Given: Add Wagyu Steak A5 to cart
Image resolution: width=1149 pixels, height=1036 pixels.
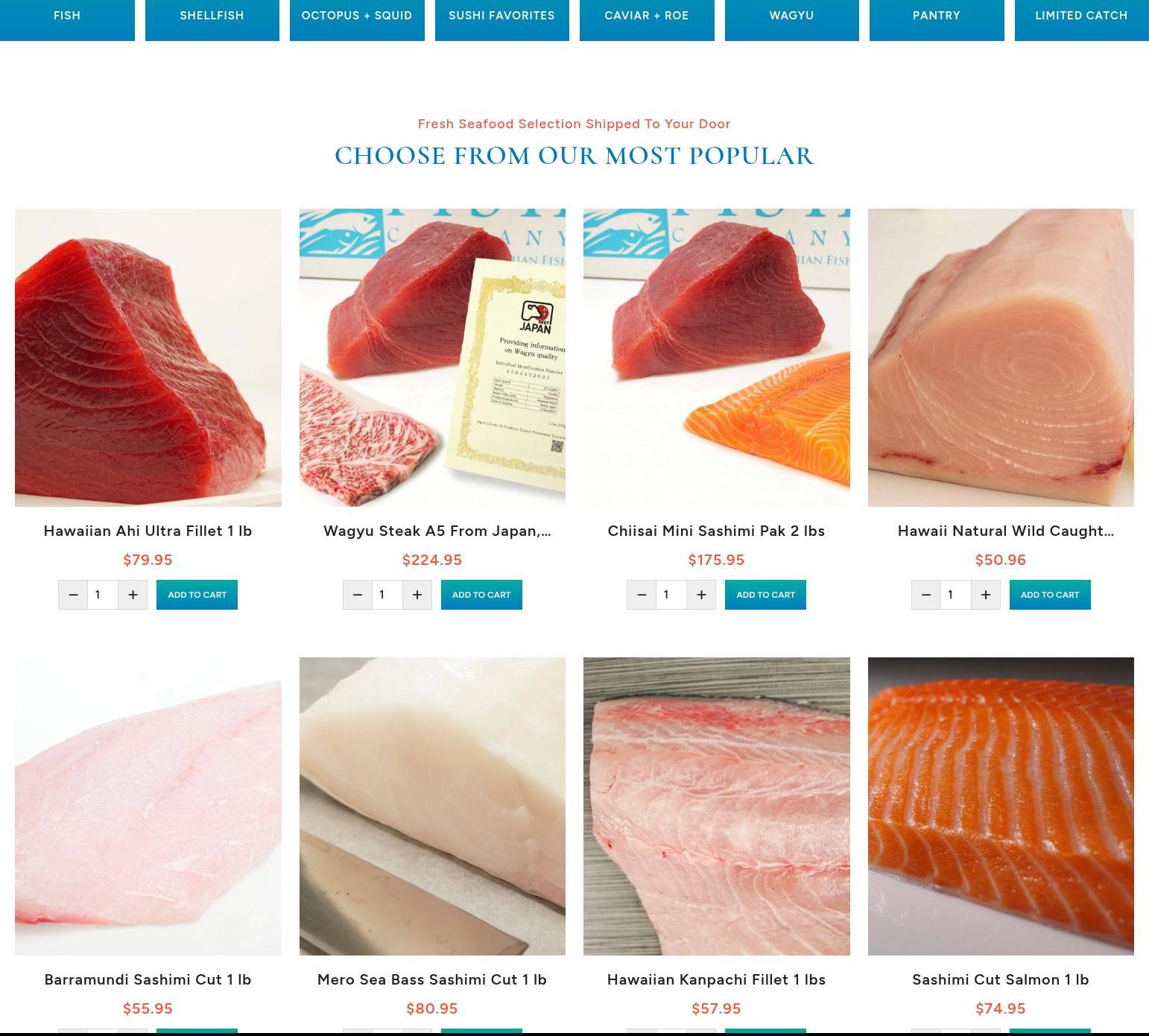Looking at the screenshot, I should 481,595.
